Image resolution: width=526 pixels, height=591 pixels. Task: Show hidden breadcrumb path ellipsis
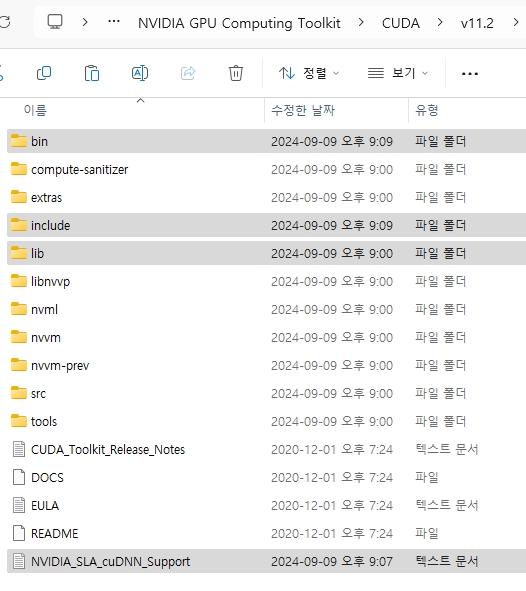coord(114,21)
